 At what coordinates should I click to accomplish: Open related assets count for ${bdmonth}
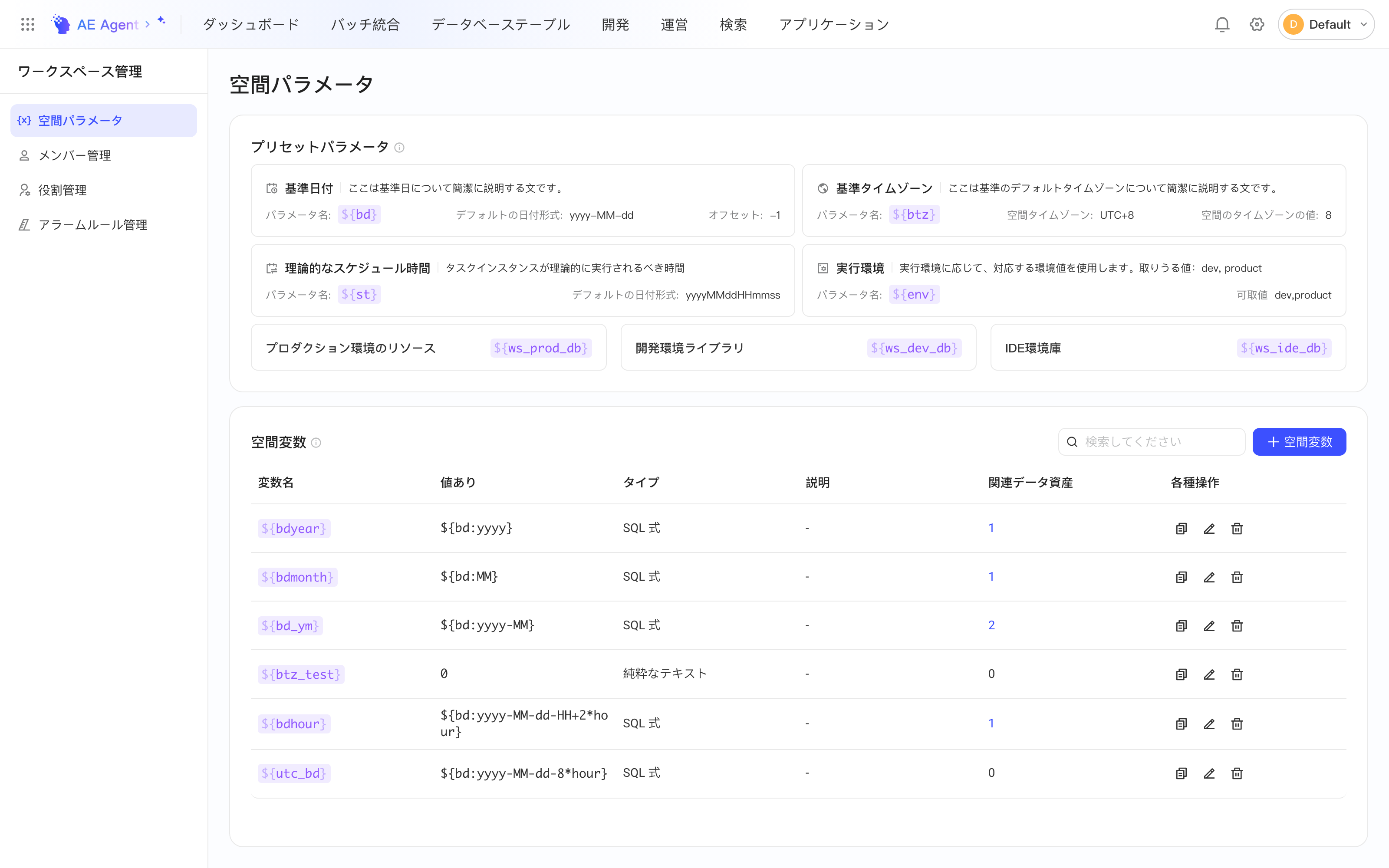tap(991, 576)
